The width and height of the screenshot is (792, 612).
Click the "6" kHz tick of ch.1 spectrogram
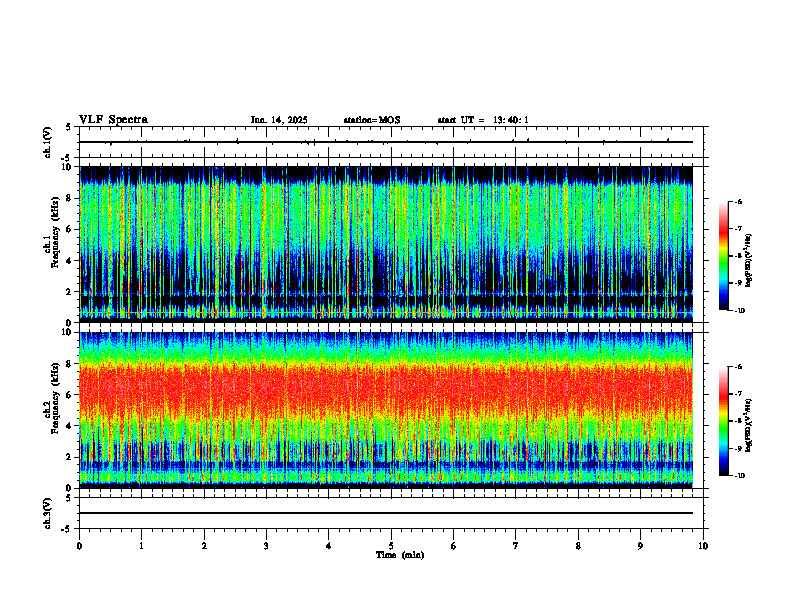pos(70,229)
